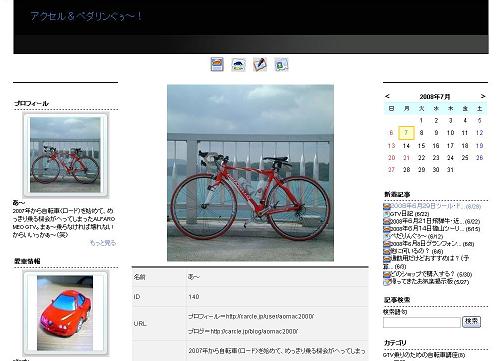This screenshot has height=361, width=503.
Task: Select highlighted day 7 in the calendar
Action: point(406,133)
